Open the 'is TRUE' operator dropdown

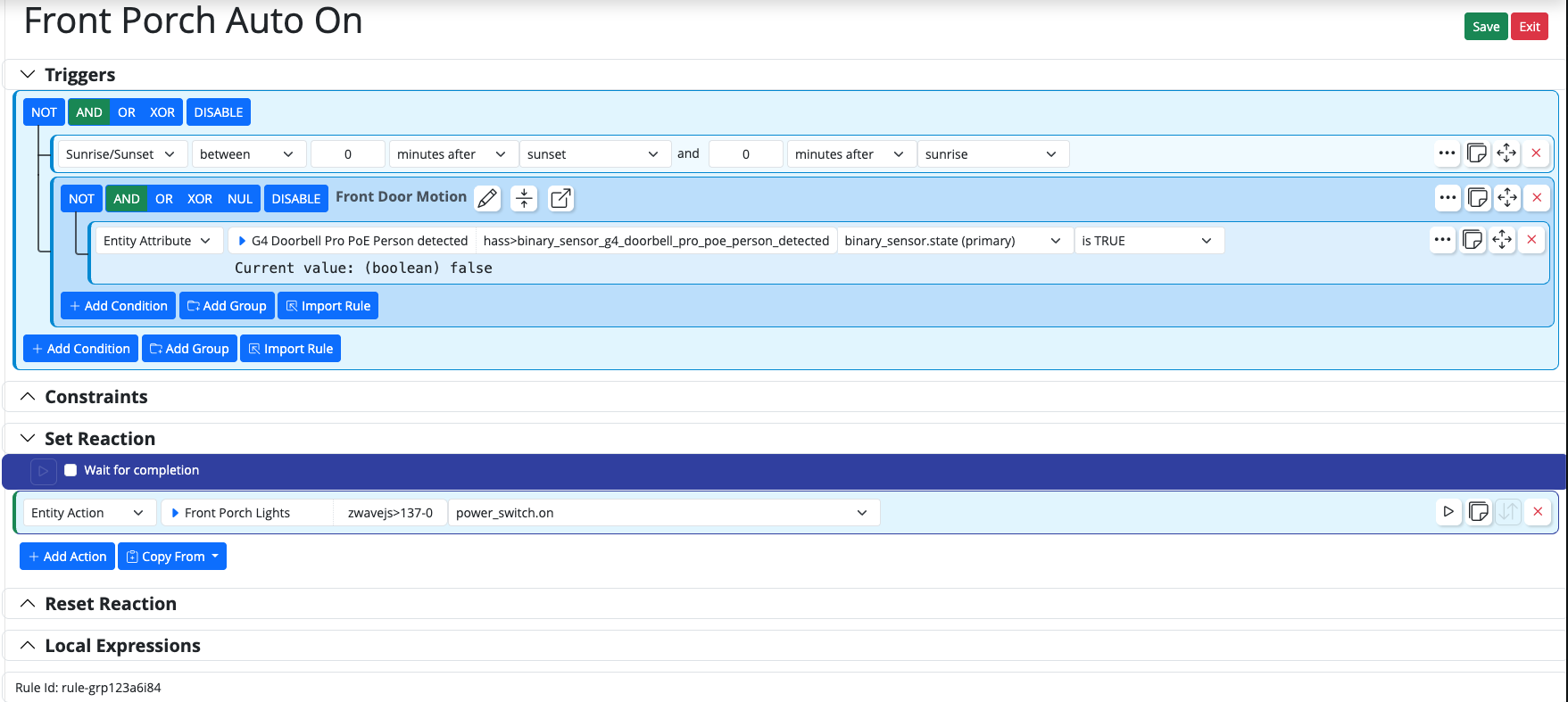[x=1148, y=241]
